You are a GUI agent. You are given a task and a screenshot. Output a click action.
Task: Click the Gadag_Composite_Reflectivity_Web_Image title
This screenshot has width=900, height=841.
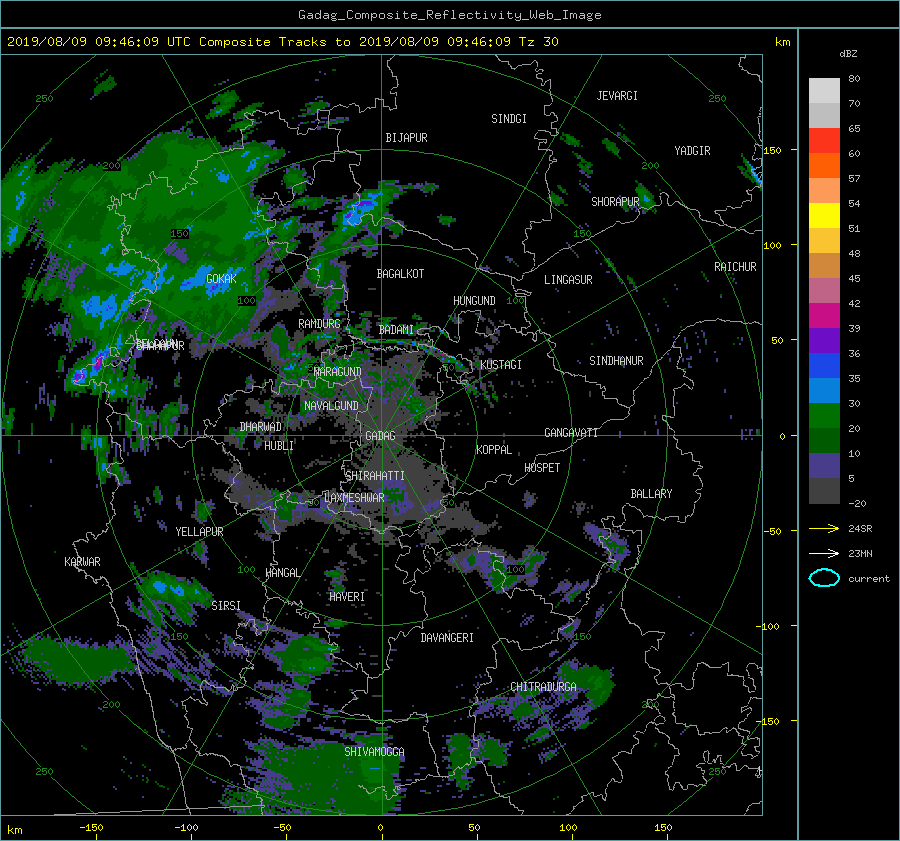449,15
